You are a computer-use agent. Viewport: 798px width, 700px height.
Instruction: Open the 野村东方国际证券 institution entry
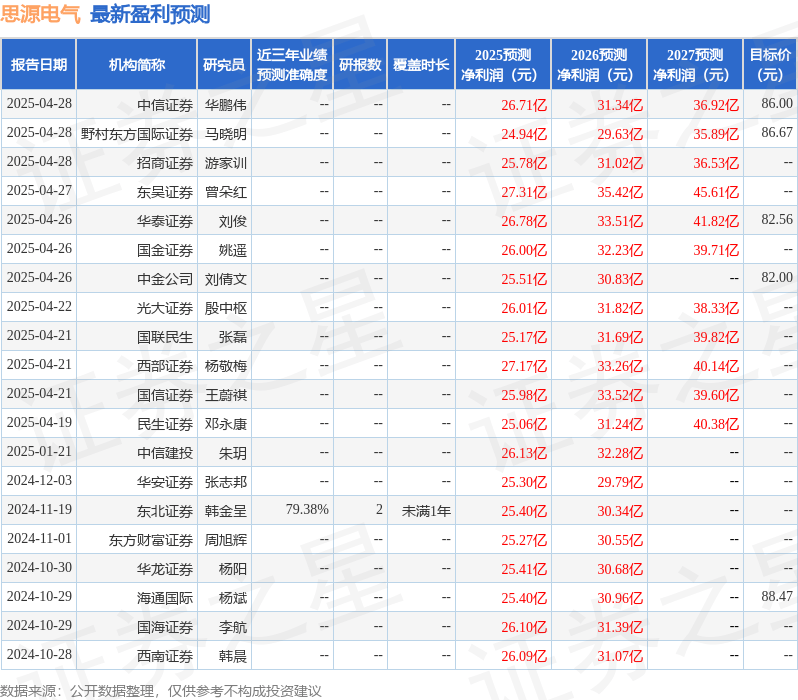137,134
